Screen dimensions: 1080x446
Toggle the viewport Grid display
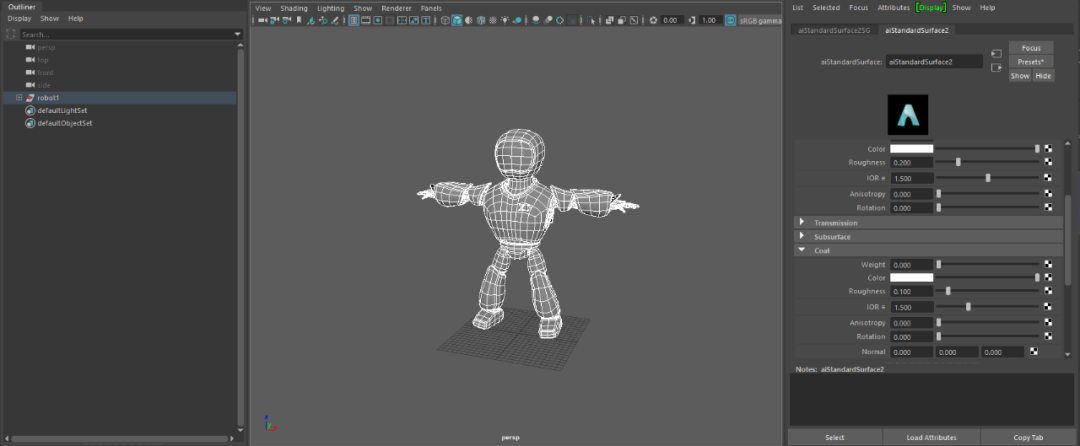pos(353,21)
